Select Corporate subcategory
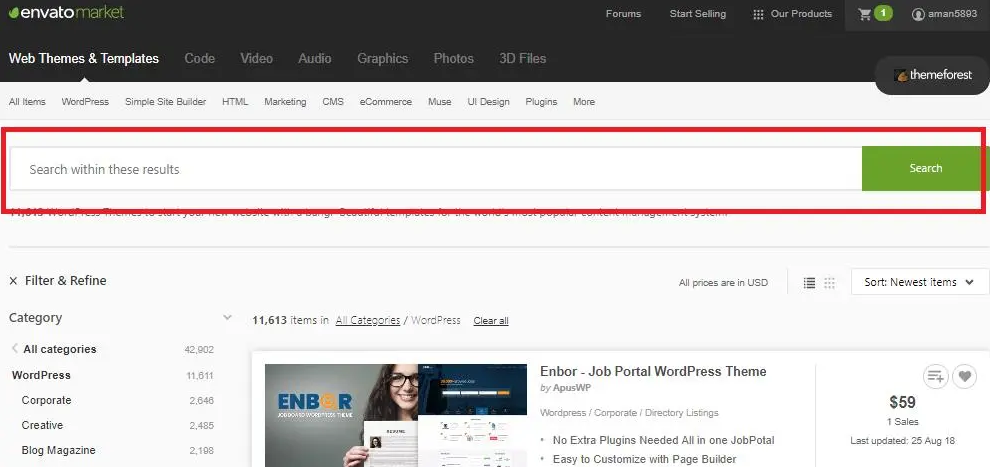The image size is (990, 467). click(46, 400)
